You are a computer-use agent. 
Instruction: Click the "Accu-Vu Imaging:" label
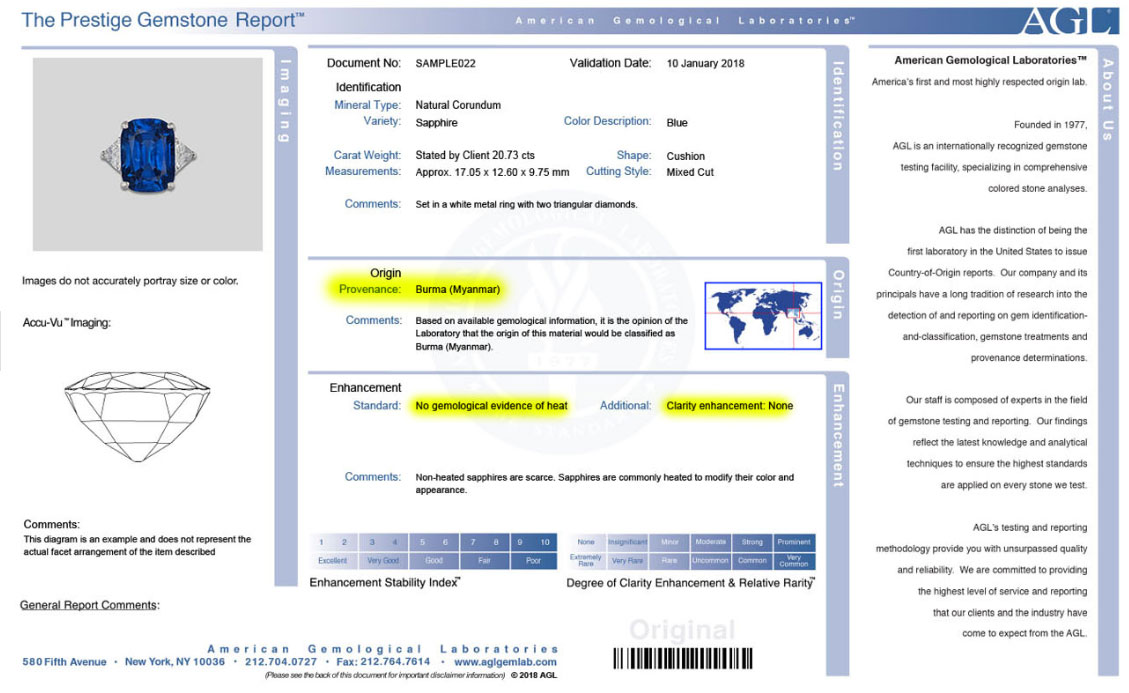click(x=67, y=323)
